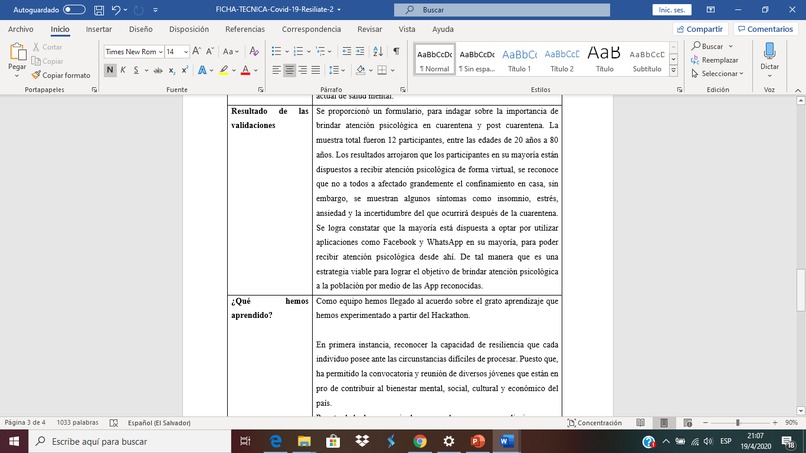This screenshot has width=806, height=453.
Task: Click the numbered list icon
Action: [x=298, y=51]
